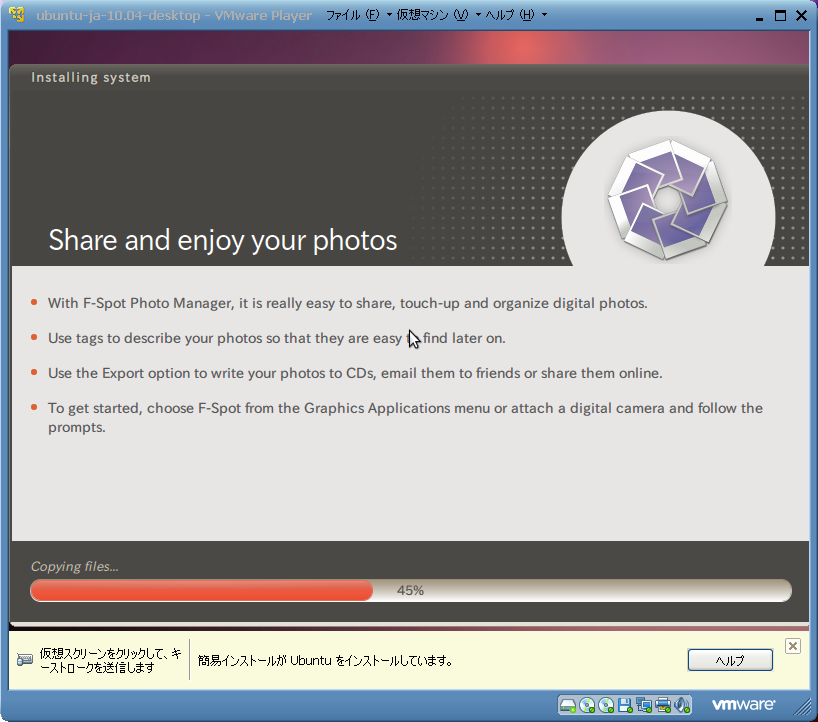Maximize the VMware Player window

(780, 16)
